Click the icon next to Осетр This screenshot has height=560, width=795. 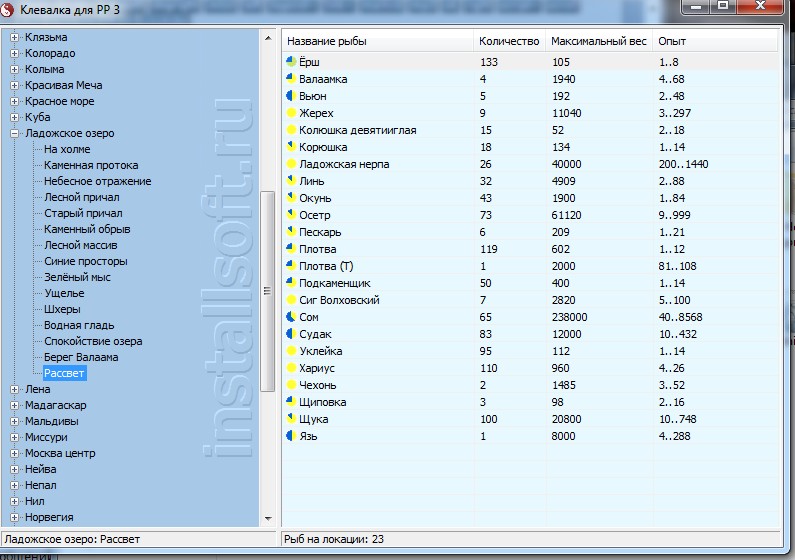[x=292, y=215]
